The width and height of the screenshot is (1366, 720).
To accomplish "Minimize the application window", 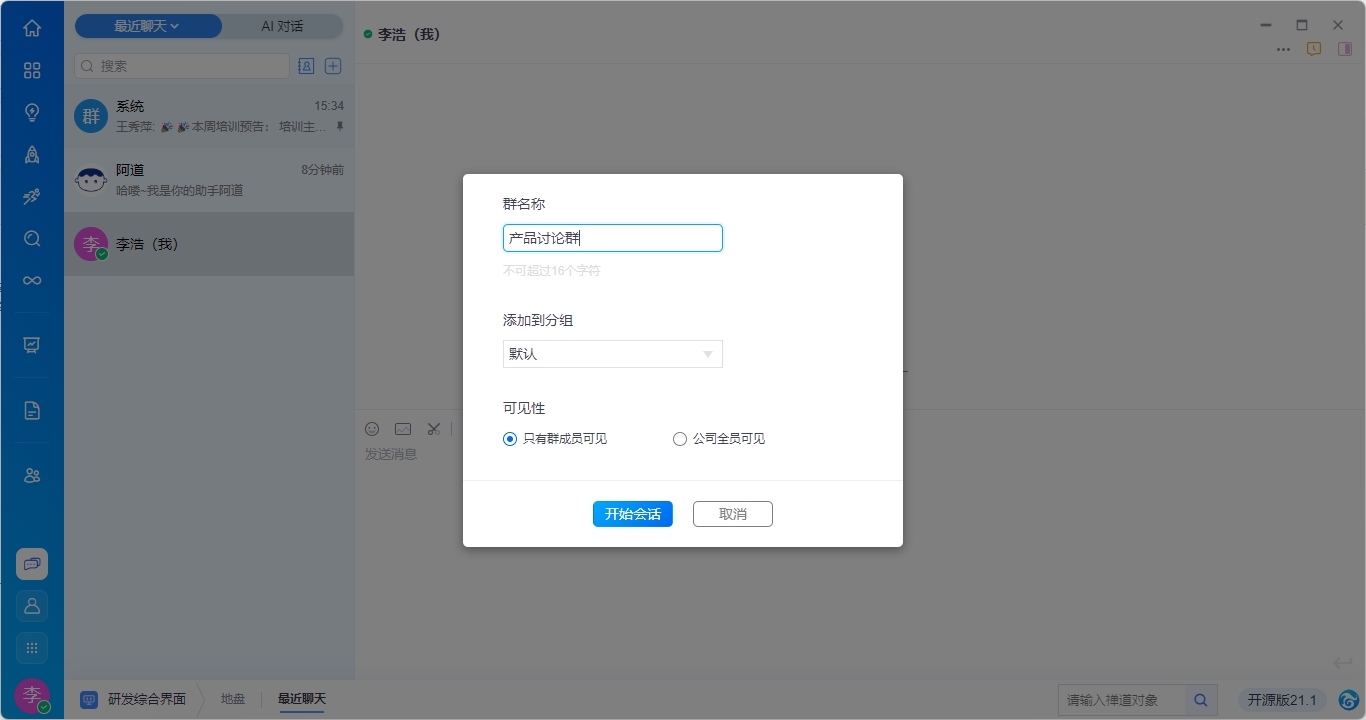I will point(1266,25).
